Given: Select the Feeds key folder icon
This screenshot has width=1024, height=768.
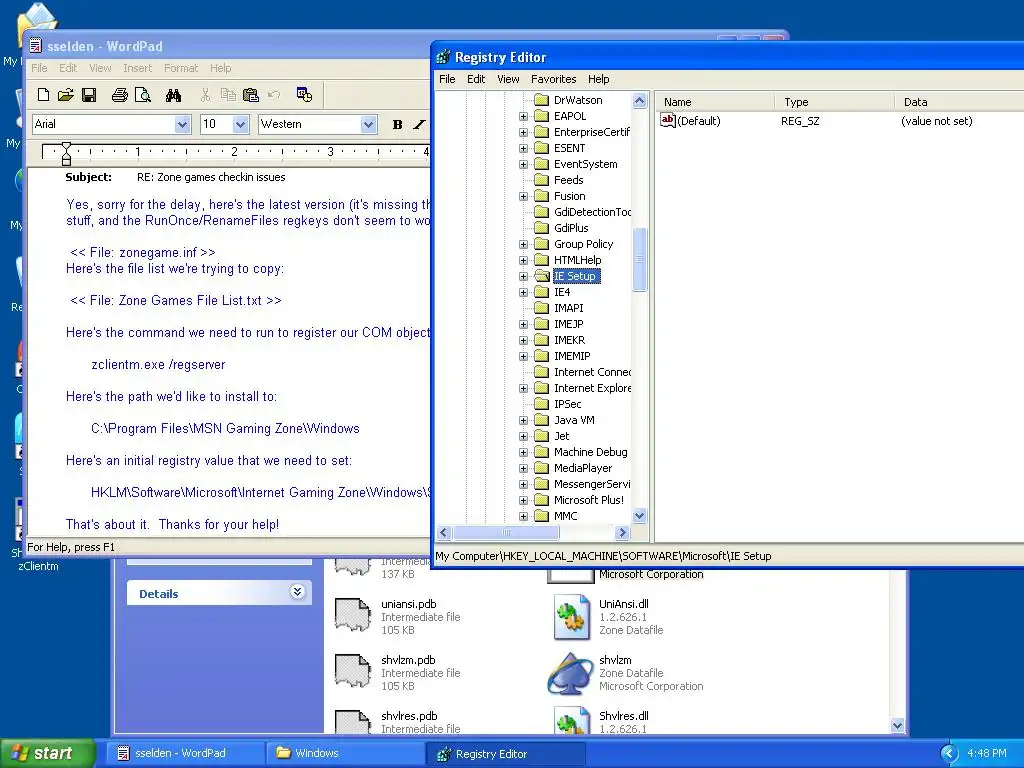Looking at the screenshot, I should (541, 180).
